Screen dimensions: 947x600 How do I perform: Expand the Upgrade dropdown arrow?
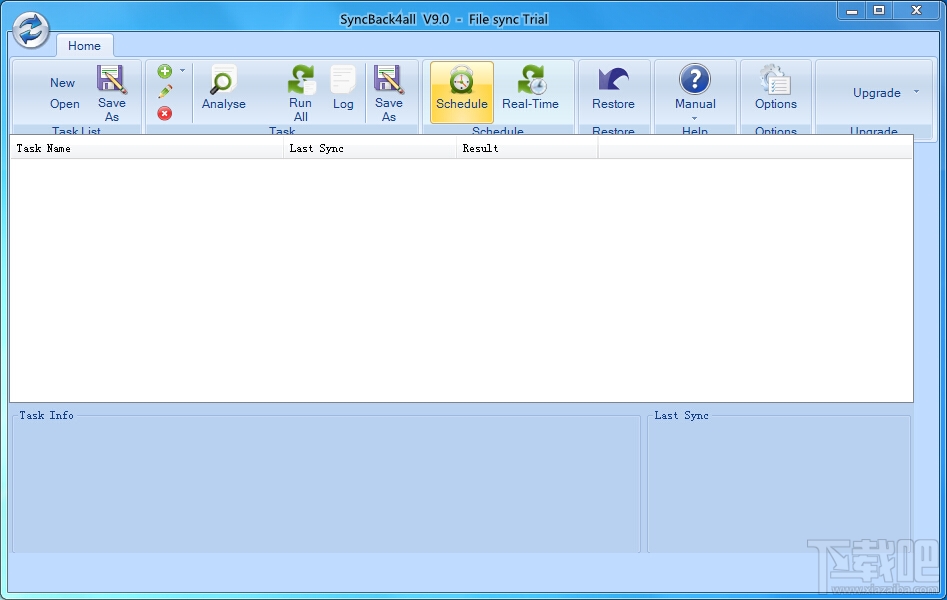point(916,92)
